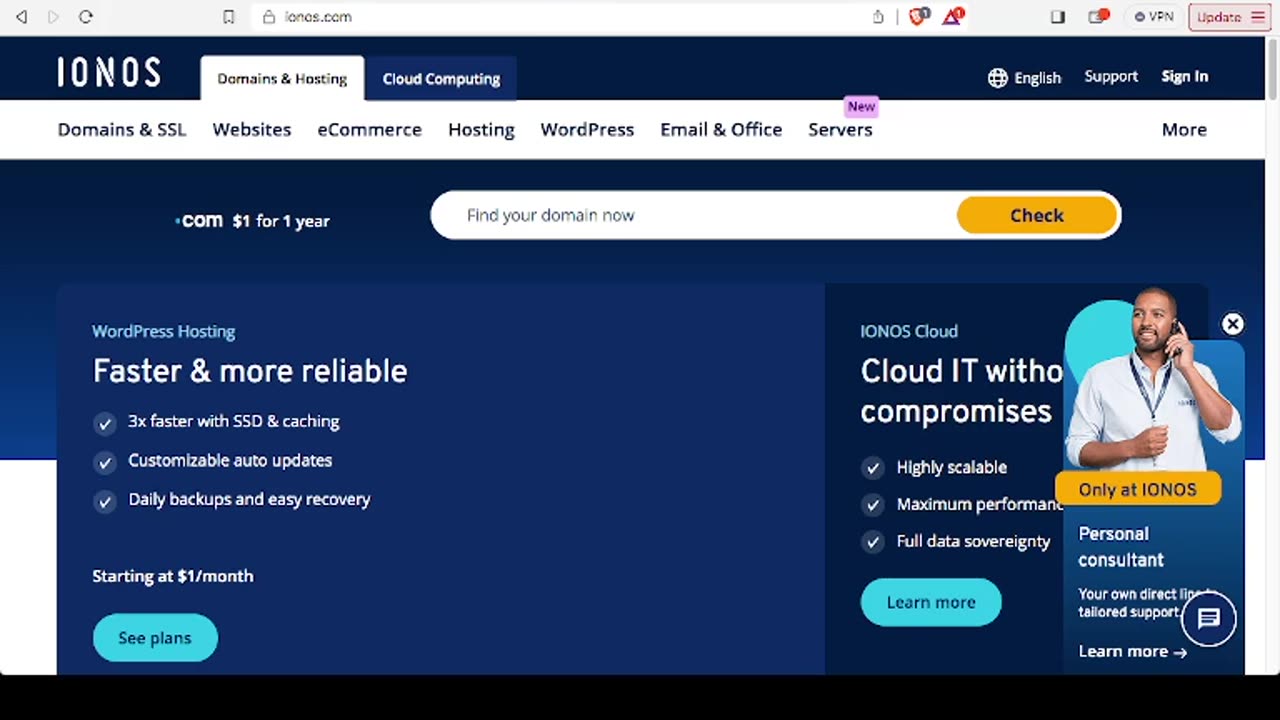Click the globe language icon
The height and width of the screenshot is (720, 1280).
[997, 78]
